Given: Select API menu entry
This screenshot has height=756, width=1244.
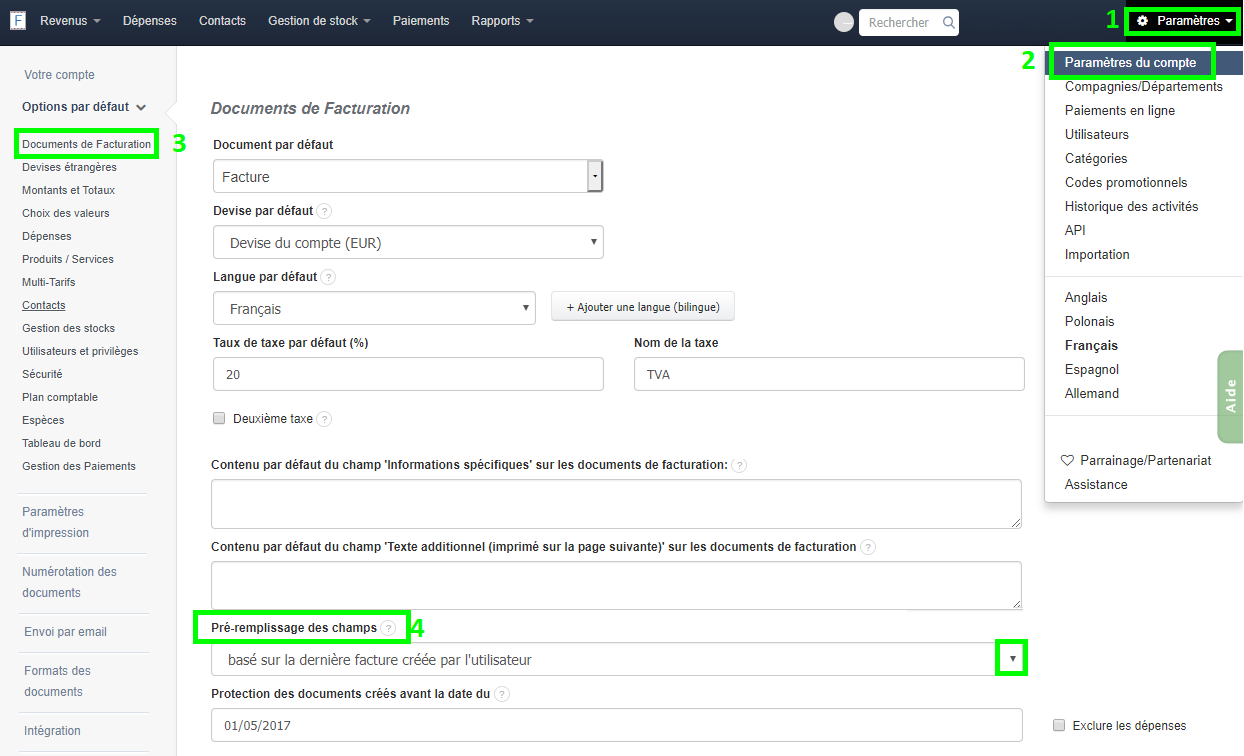Looking at the screenshot, I should (1075, 231).
